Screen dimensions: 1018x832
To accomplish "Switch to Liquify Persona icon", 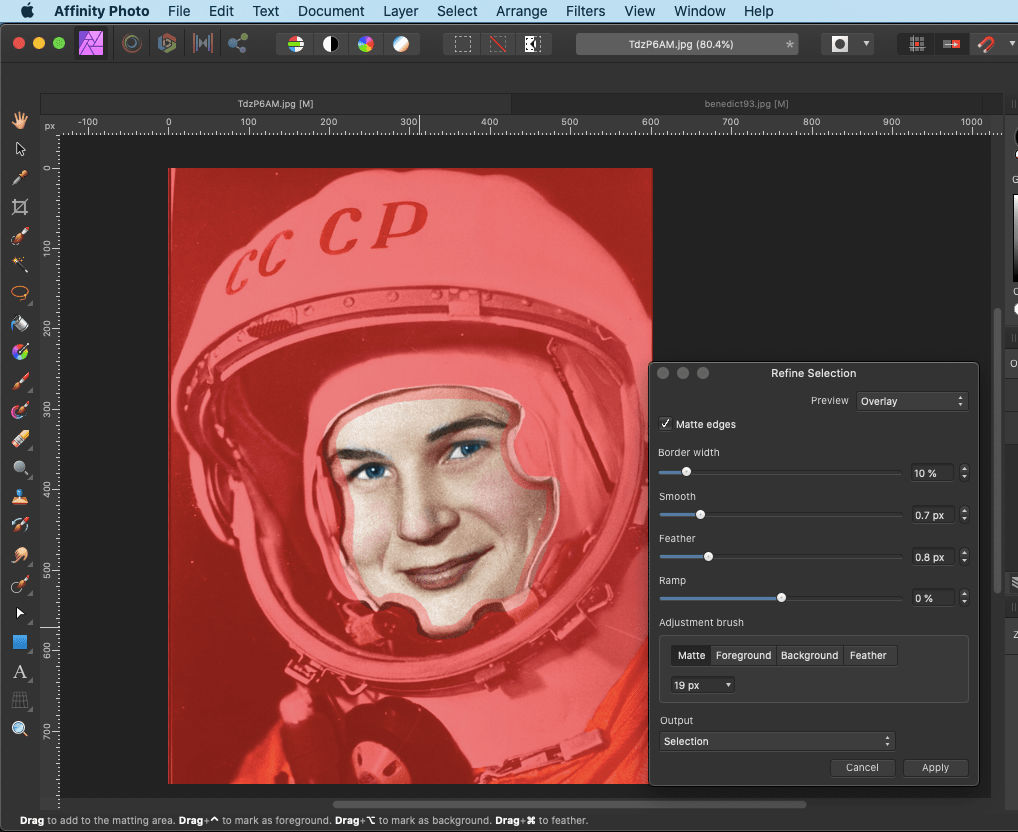I will (x=131, y=44).
